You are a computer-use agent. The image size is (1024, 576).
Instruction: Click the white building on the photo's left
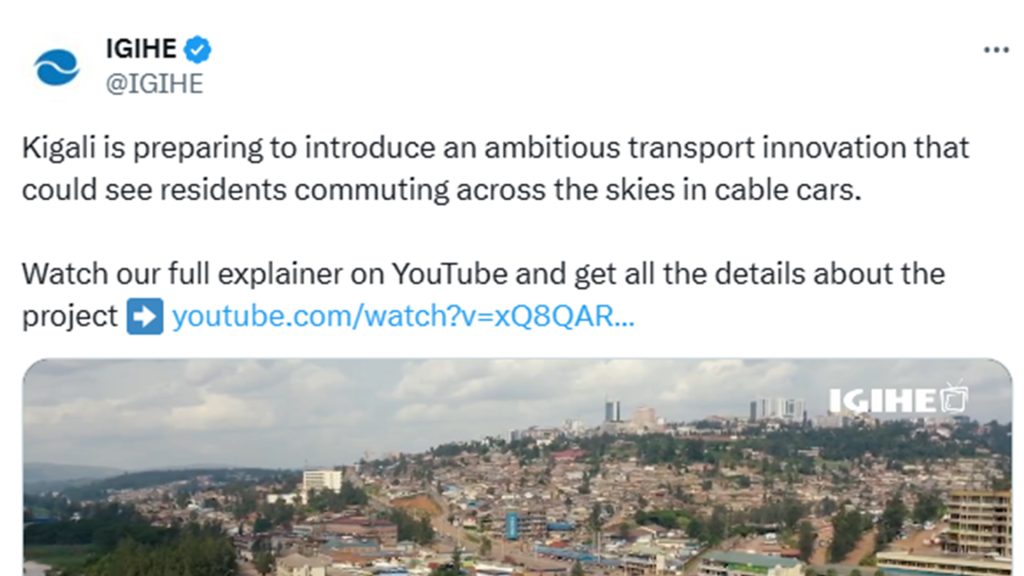322,480
